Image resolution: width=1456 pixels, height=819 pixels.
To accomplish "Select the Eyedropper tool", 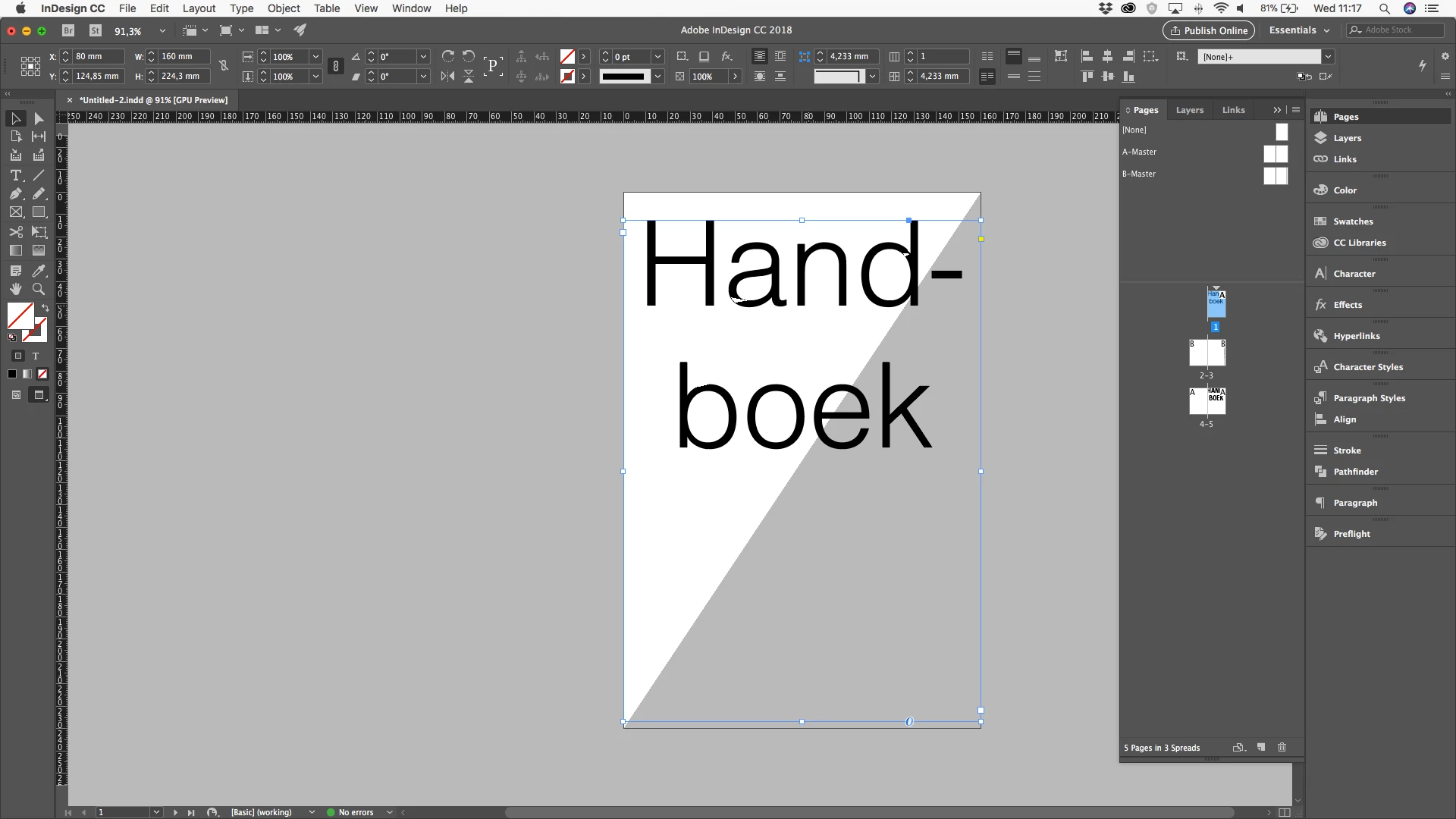I will [39, 271].
